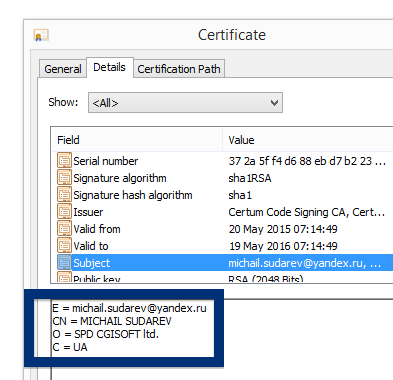The width and height of the screenshot is (393, 380).
Task: Click the Certum Code Signing CA value
Action: tap(307, 212)
